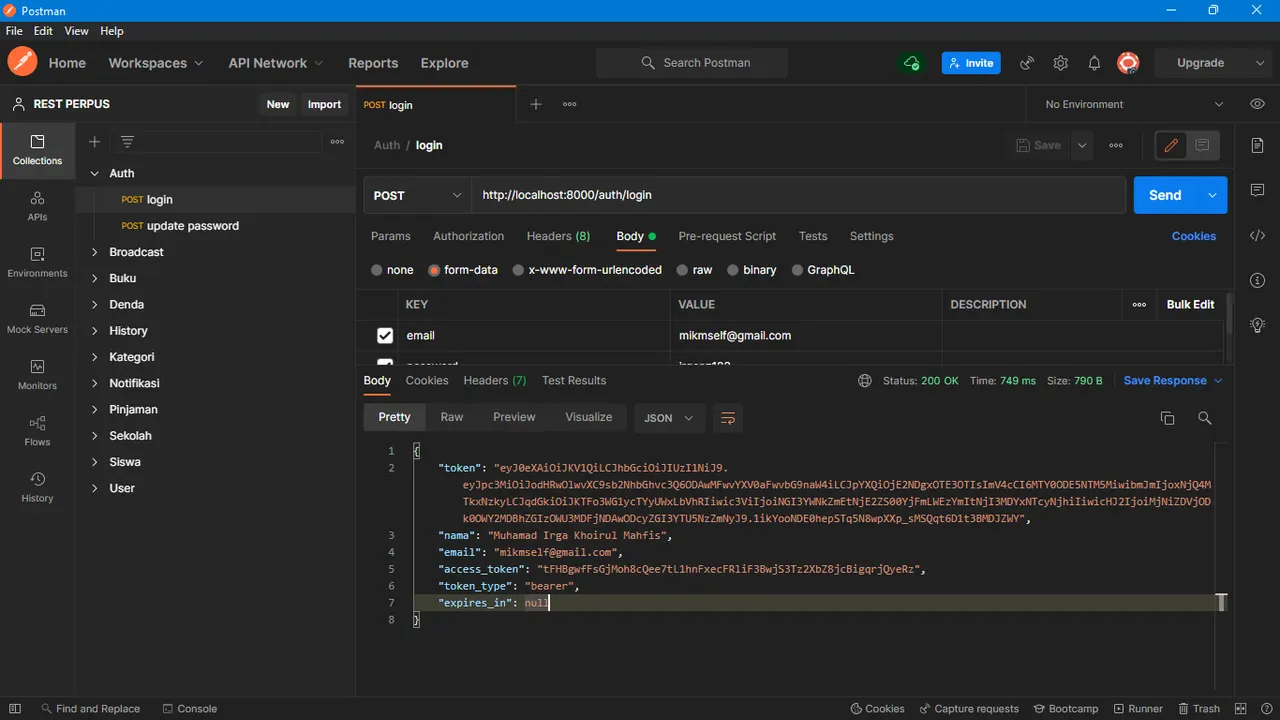Switch to request Headers (8) tab

tap(558, 237)
